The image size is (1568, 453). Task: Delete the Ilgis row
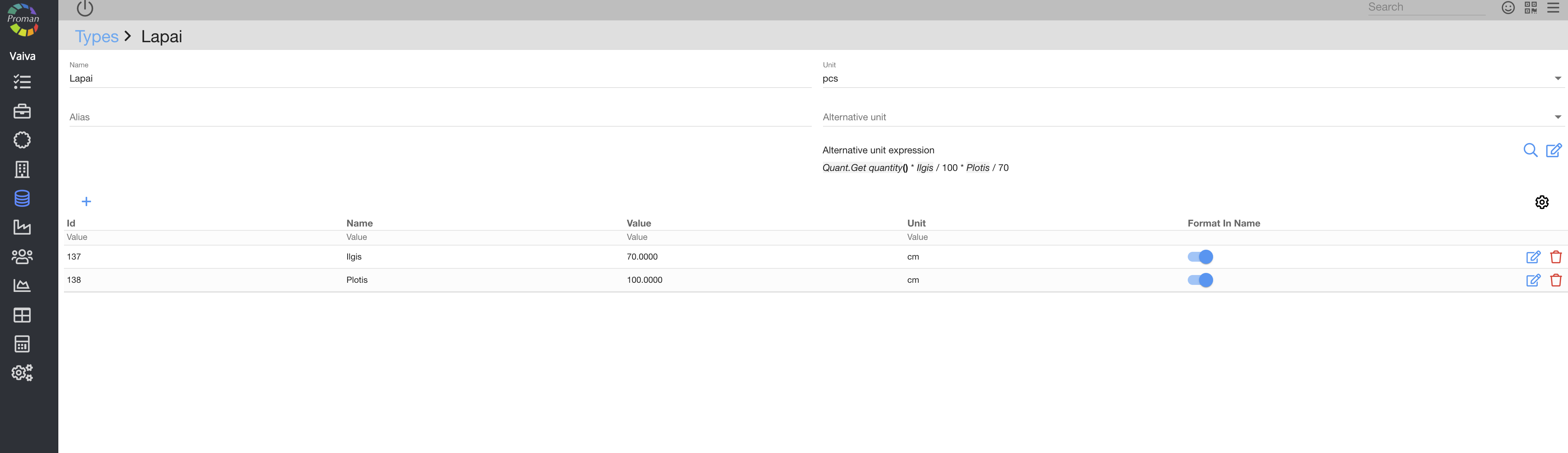(1555, 257)
